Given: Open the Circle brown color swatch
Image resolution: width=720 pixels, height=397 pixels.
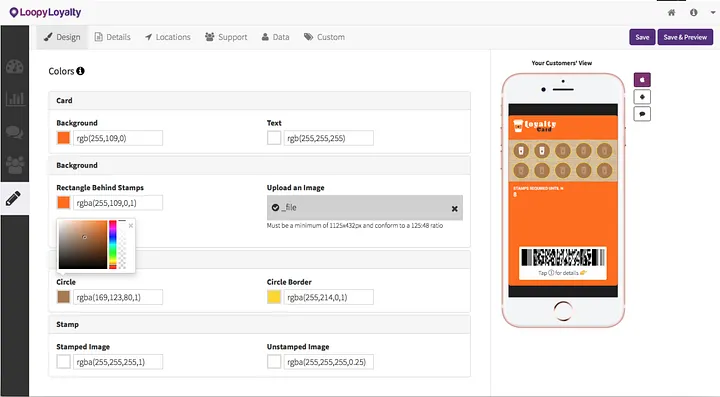Looking at the screenshot, I should pos(63,296).
